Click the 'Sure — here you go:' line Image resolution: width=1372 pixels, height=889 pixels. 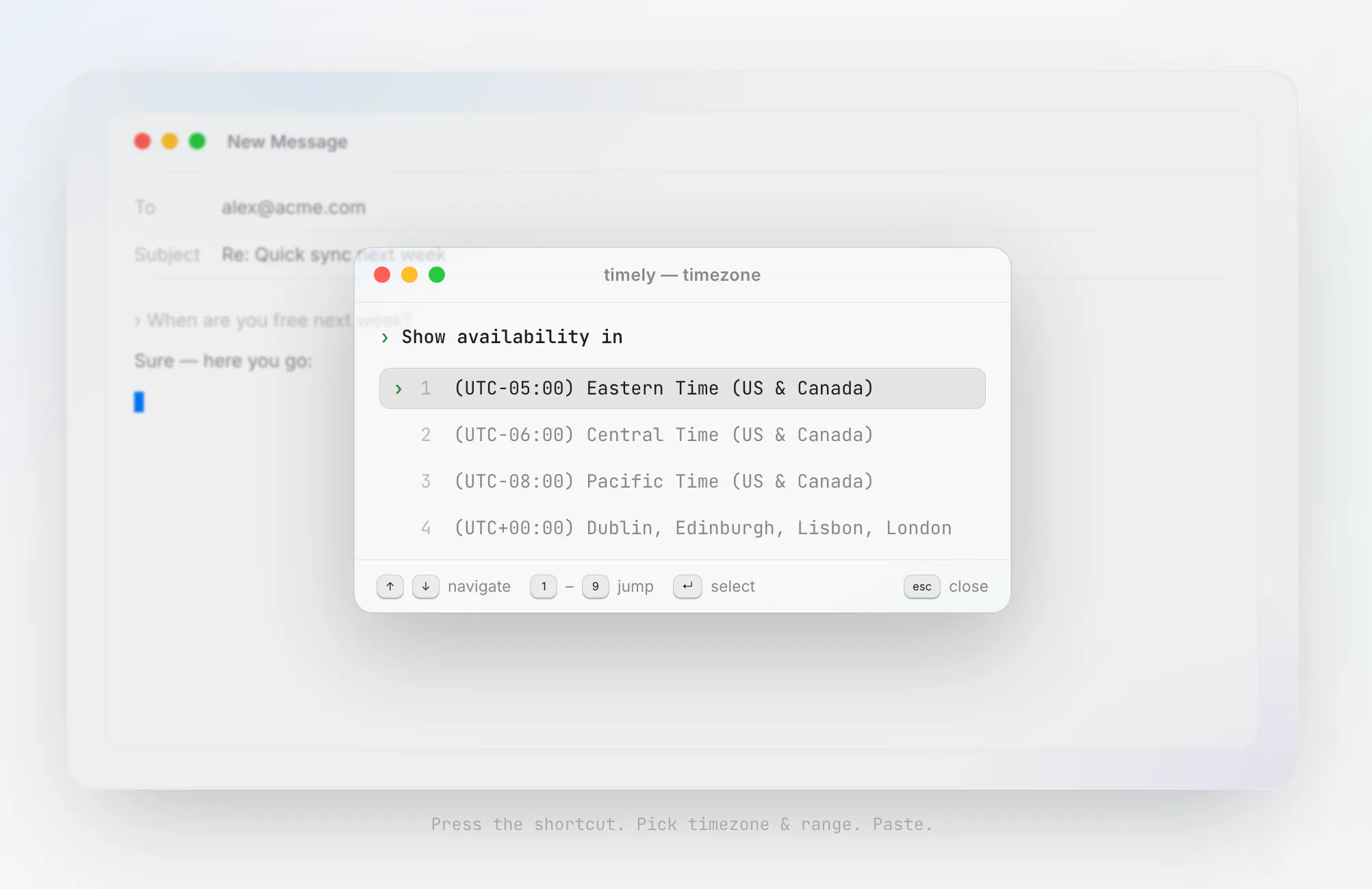(223, 361)
